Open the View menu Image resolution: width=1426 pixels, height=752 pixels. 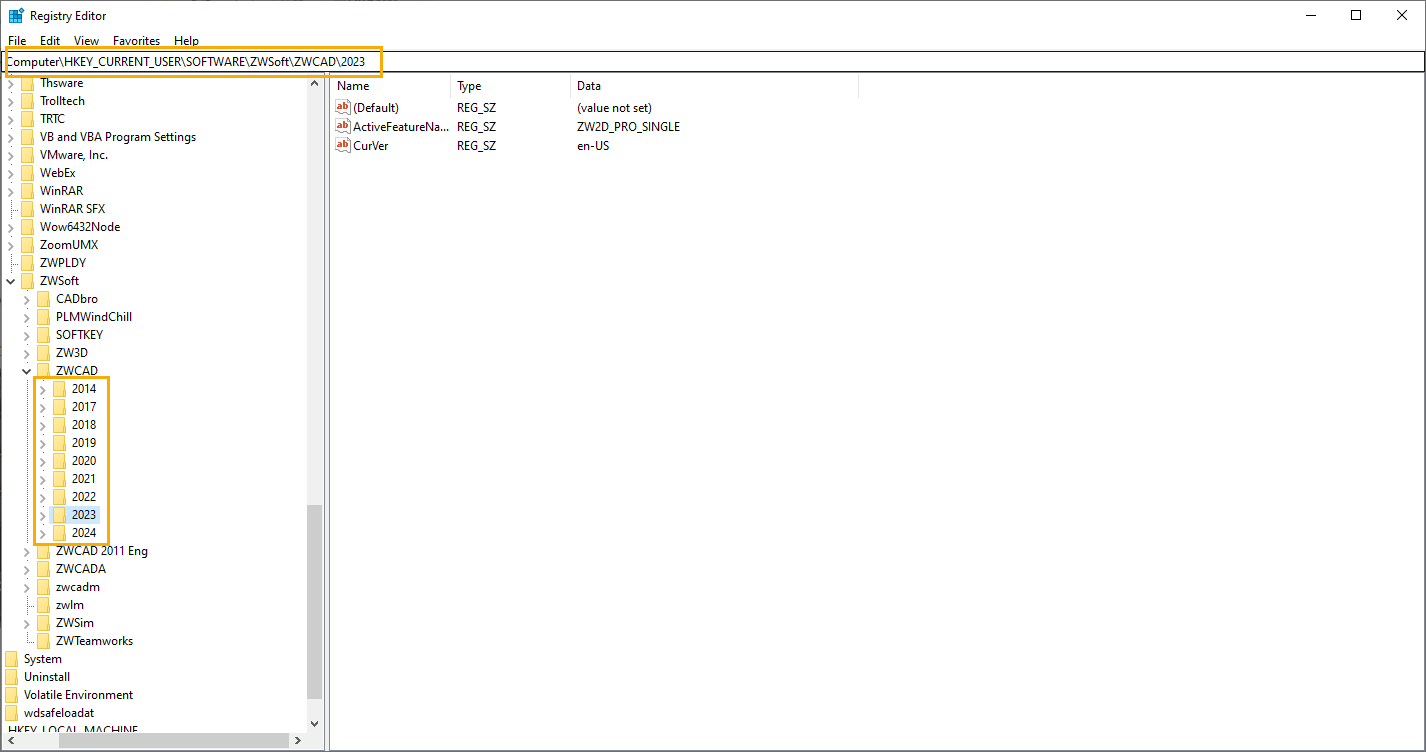tap(87, 41)
